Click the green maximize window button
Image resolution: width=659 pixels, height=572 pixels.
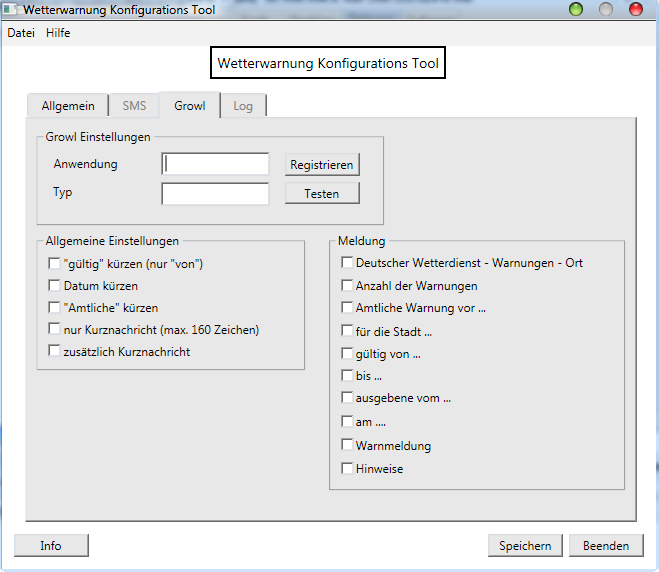(x=575, y=9)
